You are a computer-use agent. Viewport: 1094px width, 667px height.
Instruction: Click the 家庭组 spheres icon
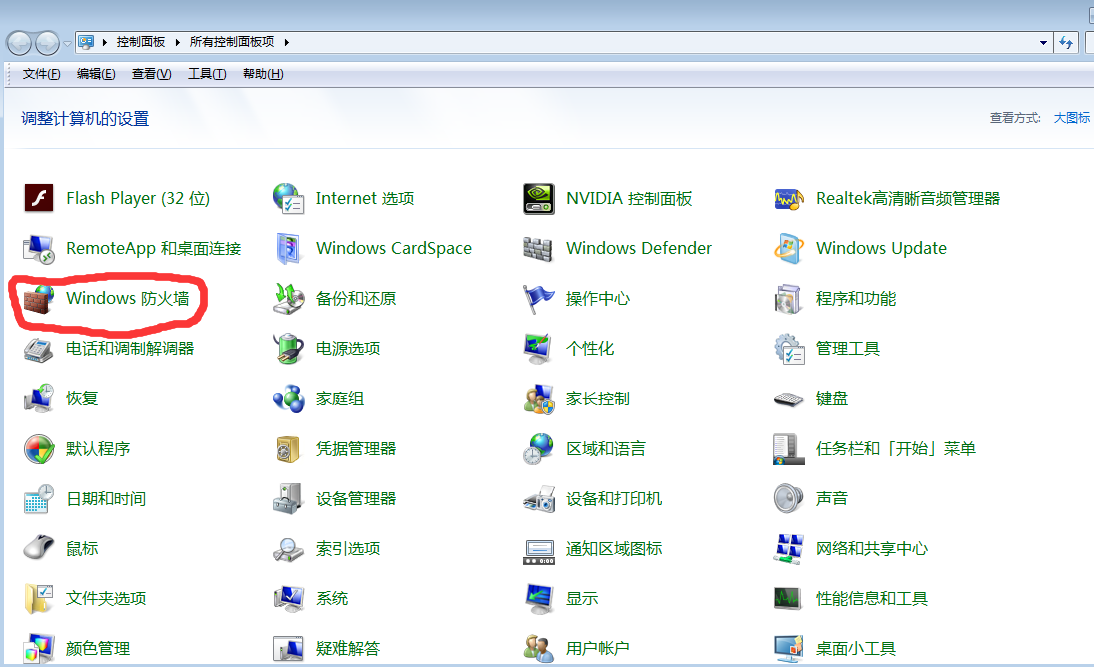click(288, 398)
